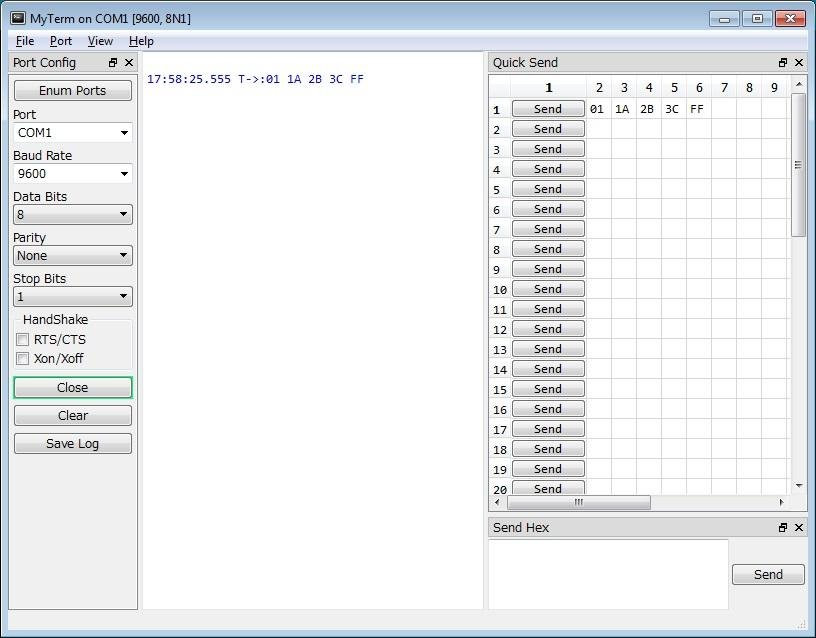
Task: Click Quick Send horizontal scrollbar left arrow
Action: [497, 502]
